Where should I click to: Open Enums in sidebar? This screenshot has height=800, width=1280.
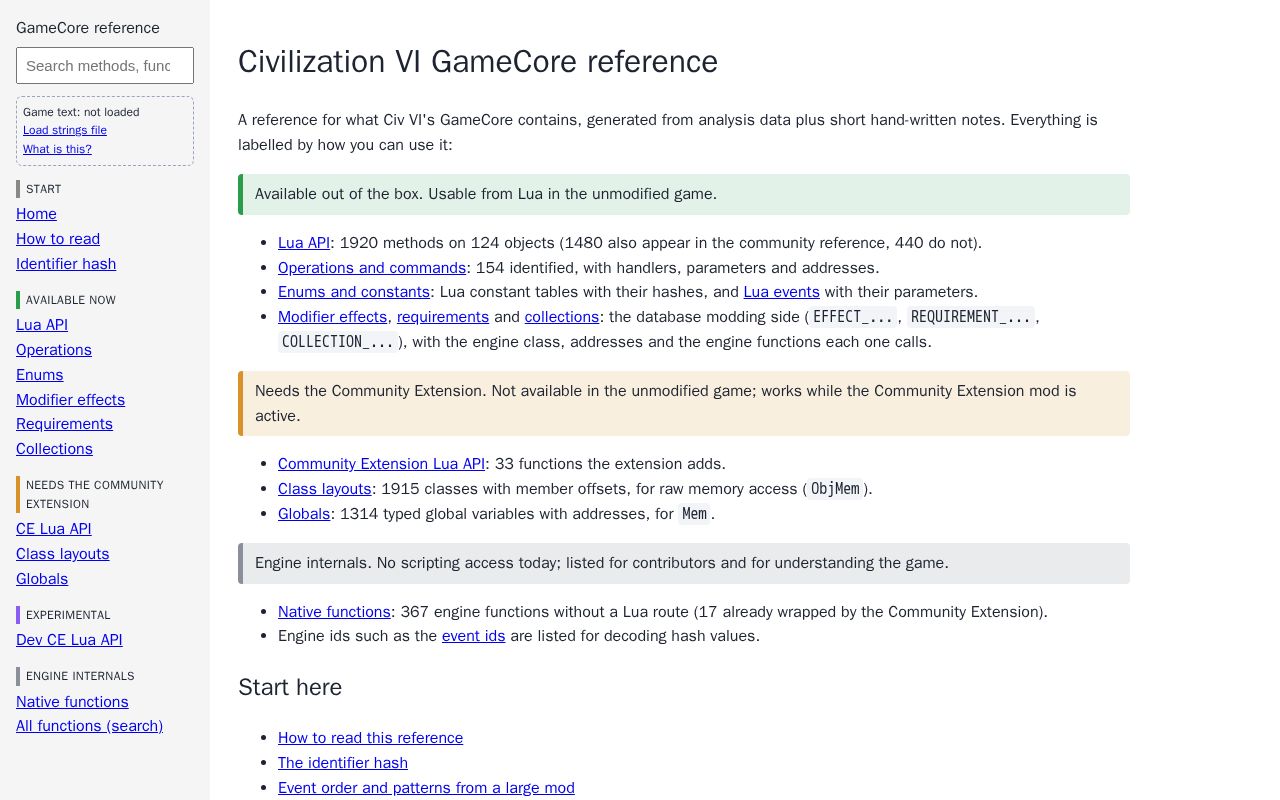coord(40,375)
